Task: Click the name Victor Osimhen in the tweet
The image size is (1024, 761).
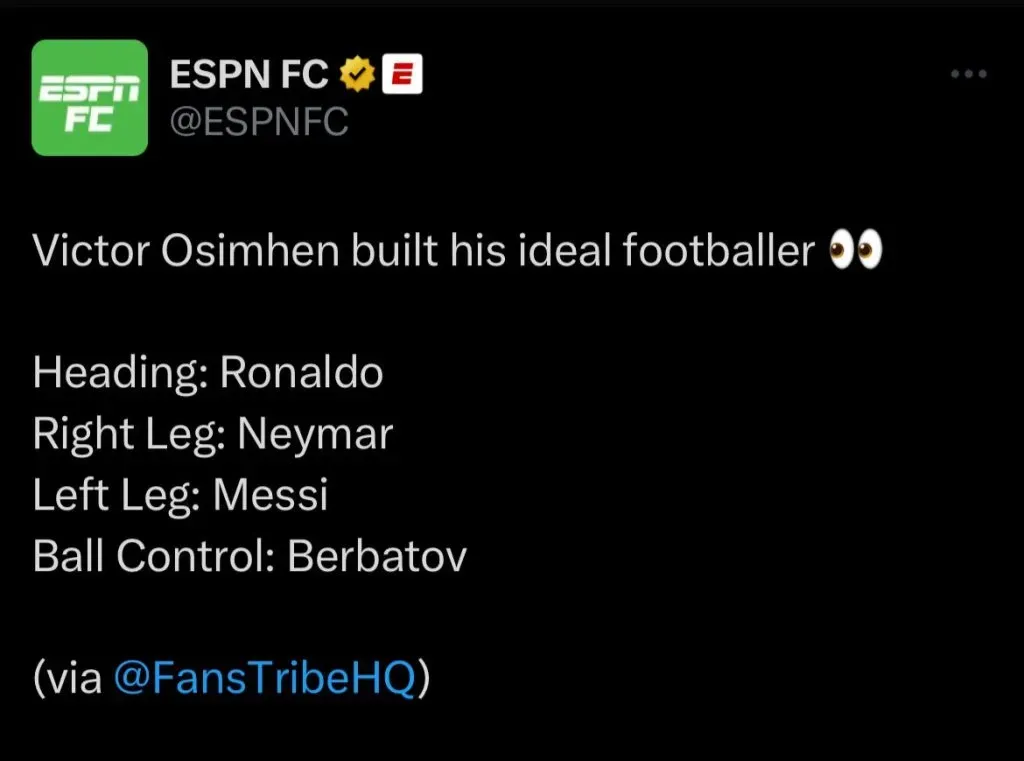Action: (187, 251)
